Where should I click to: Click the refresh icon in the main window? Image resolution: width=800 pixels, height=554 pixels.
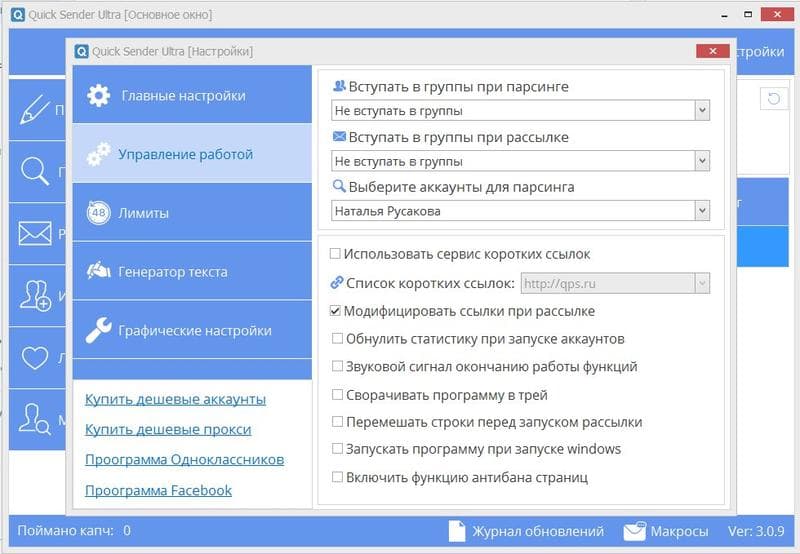(x=774, y=98)
